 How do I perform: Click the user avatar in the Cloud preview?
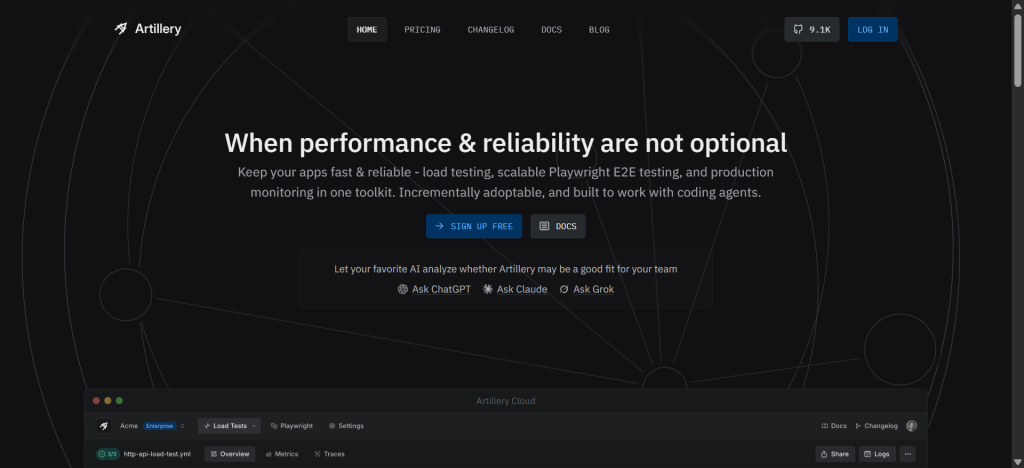[x=912, y=426]
